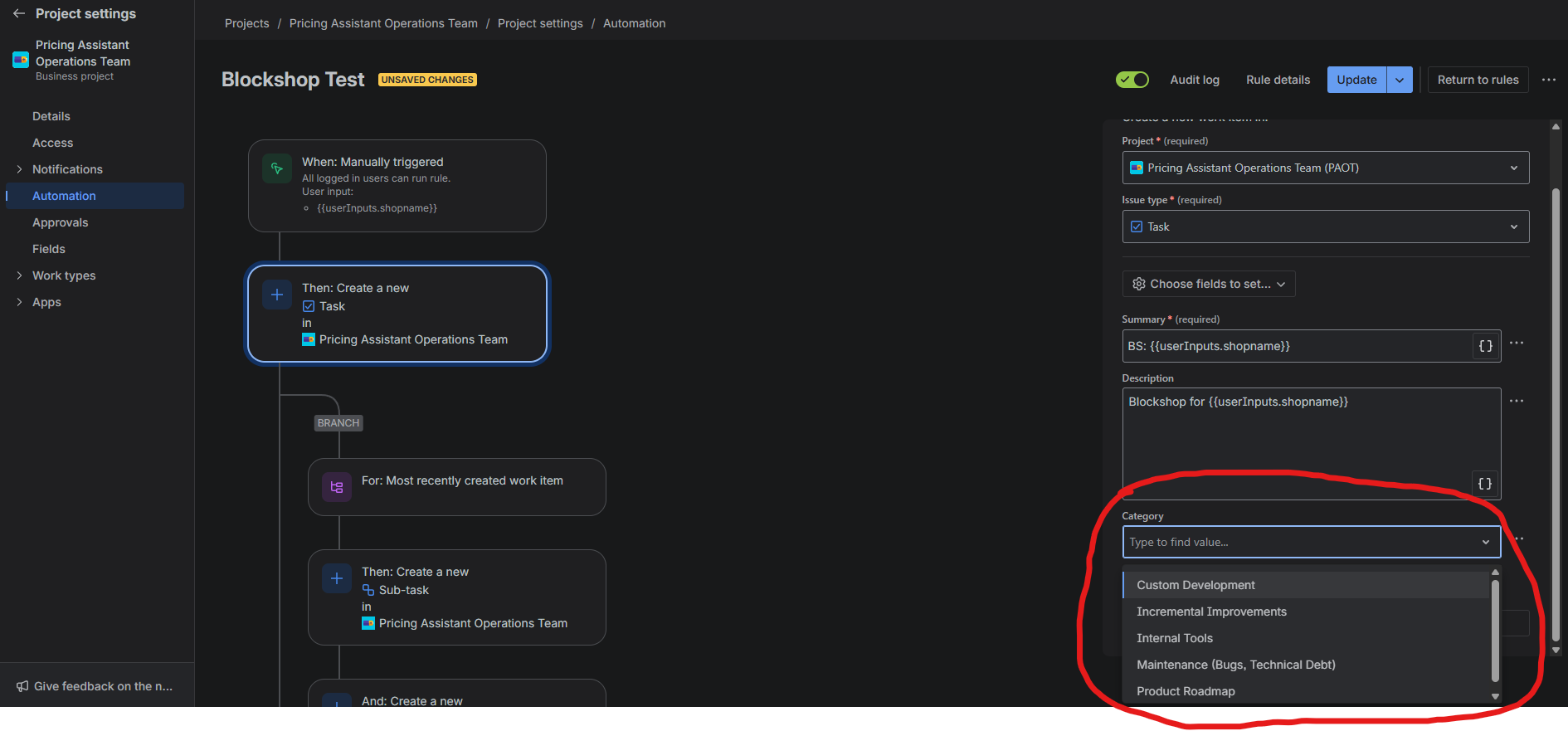
Task: Click the plus icon on Create Task step
Action: 277,295
